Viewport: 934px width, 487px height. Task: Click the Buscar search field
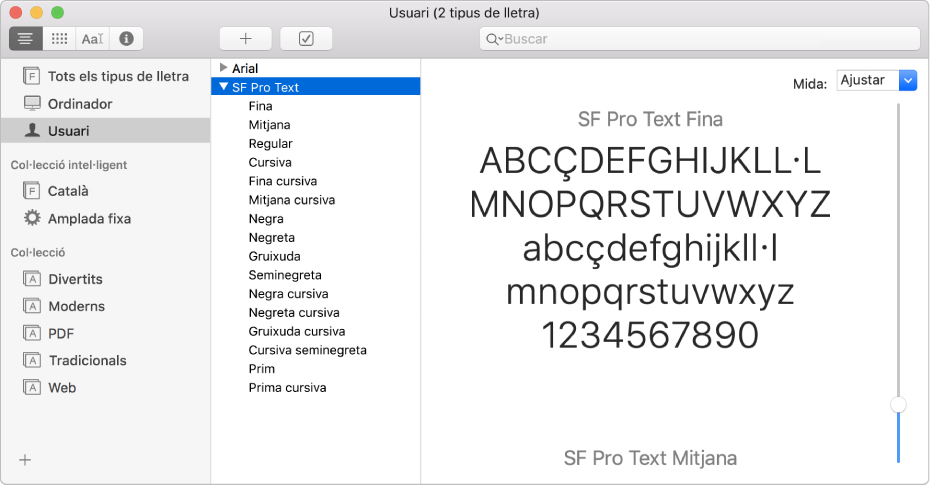pos(700,39)
